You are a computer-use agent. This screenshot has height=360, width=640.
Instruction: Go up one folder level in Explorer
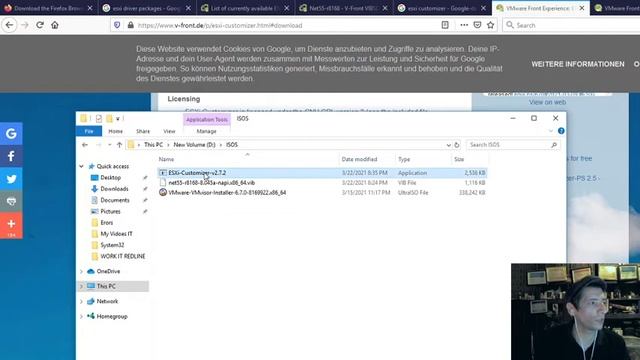pos(119,145)
